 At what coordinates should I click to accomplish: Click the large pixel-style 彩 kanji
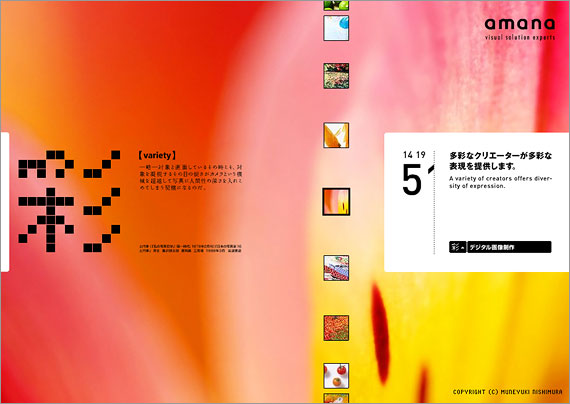(69, 201)
